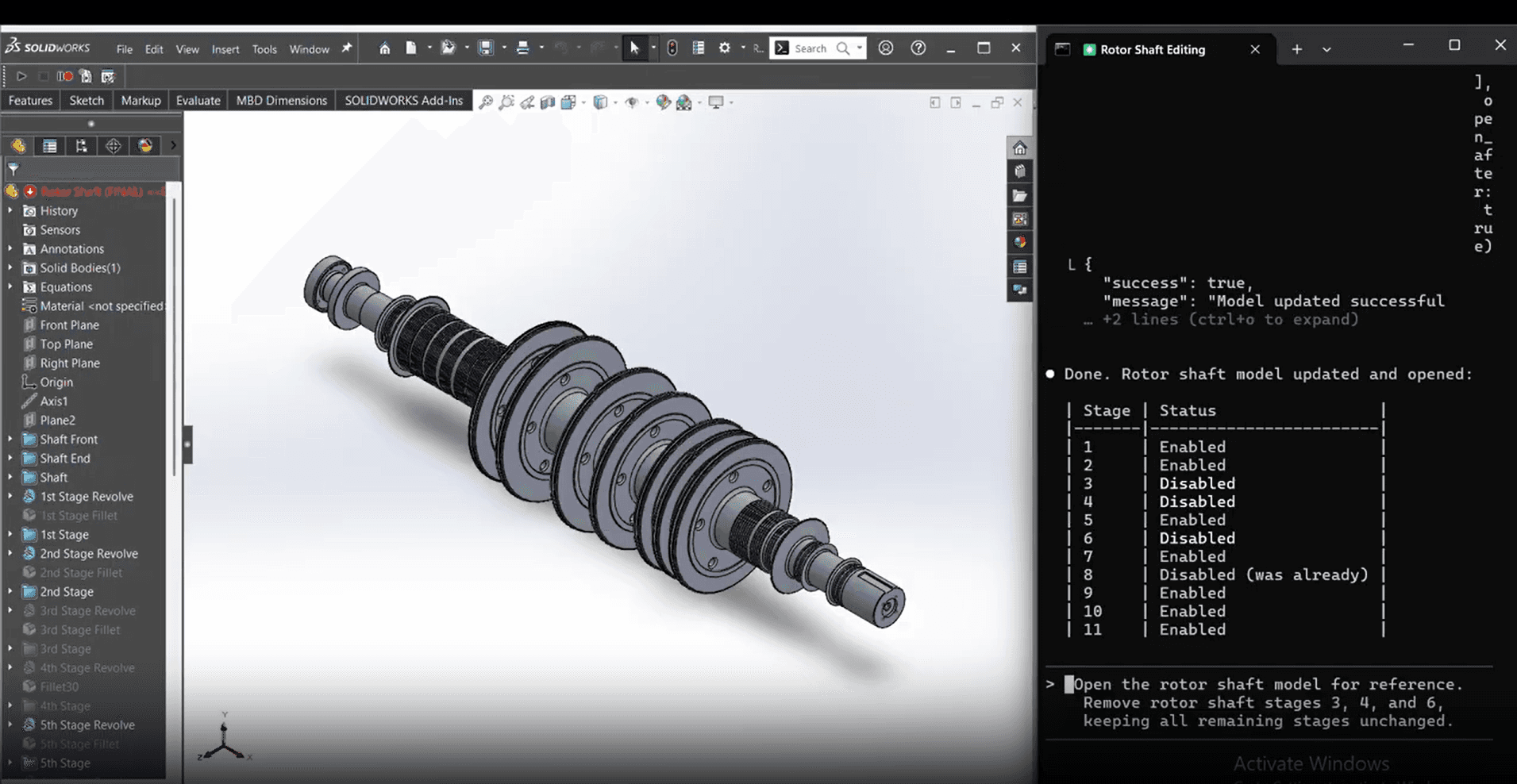This screenshot has width=1517, height=784.
Task: Switch to MBD Dimensions tab
Action: (282, 101)
